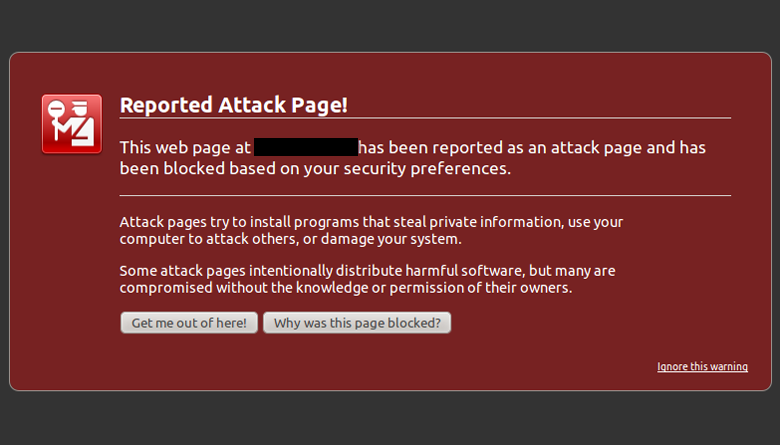Open "Why was this page blocked?" explanation
Screen dimensions: 780x445
click(357, 323)
